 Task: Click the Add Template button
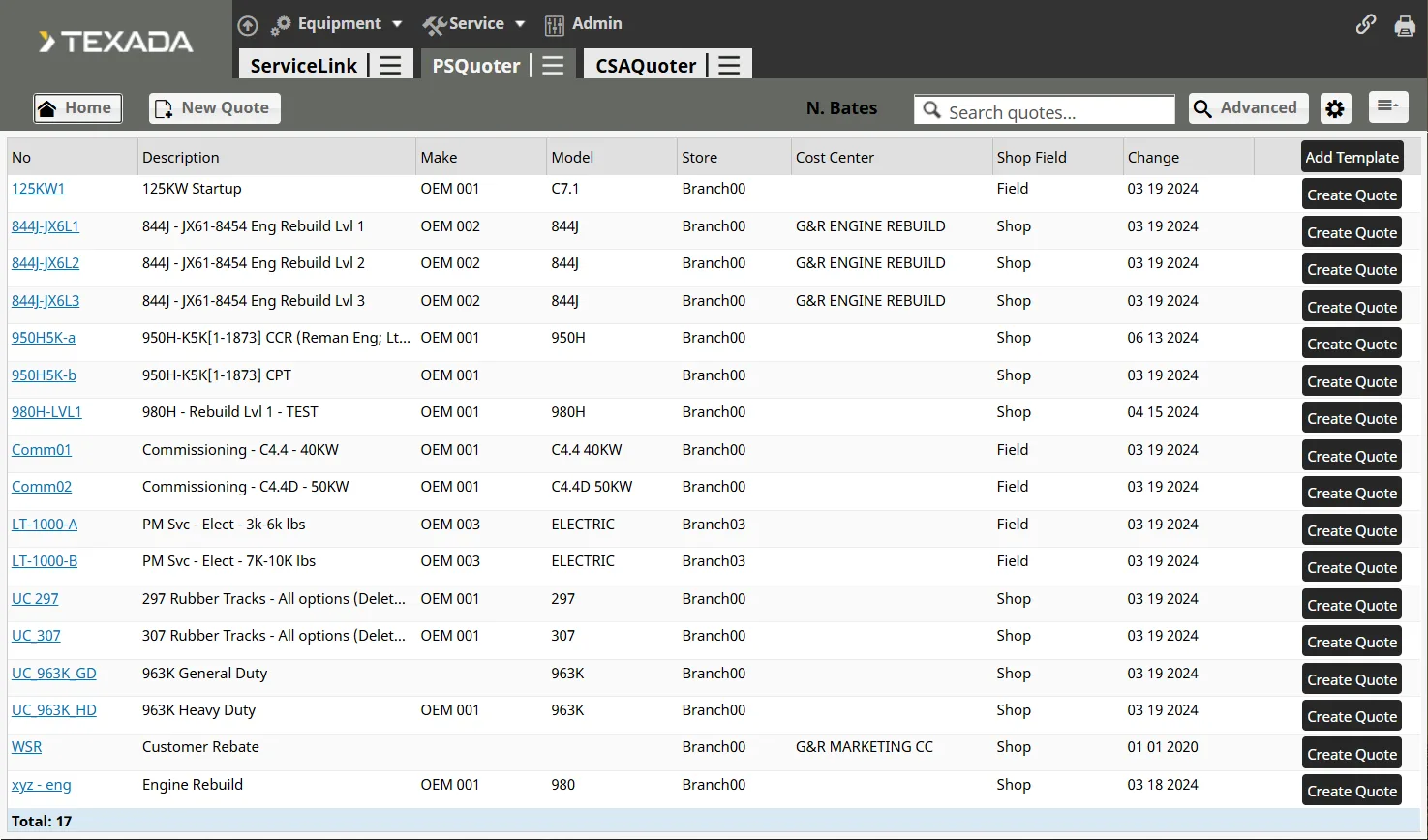point(1352,157)
